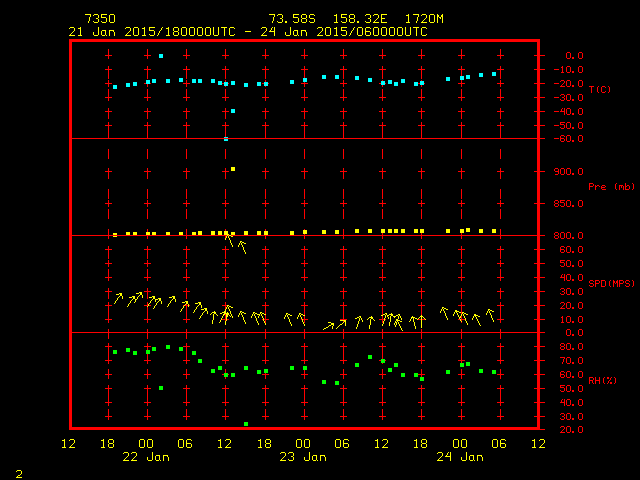Screen dimensions: 640x480
Task: Click the station ID 7350 label
Action: point(100,19)
